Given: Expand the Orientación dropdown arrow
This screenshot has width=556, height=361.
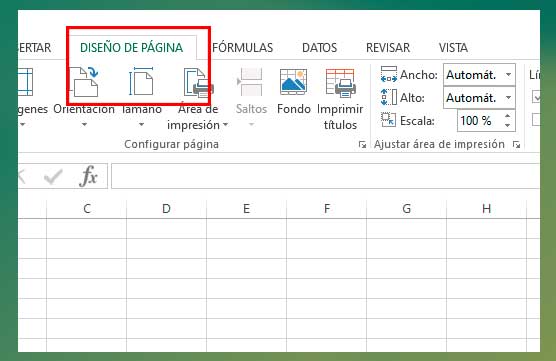Looking at the screenshot, I should 84,124.
